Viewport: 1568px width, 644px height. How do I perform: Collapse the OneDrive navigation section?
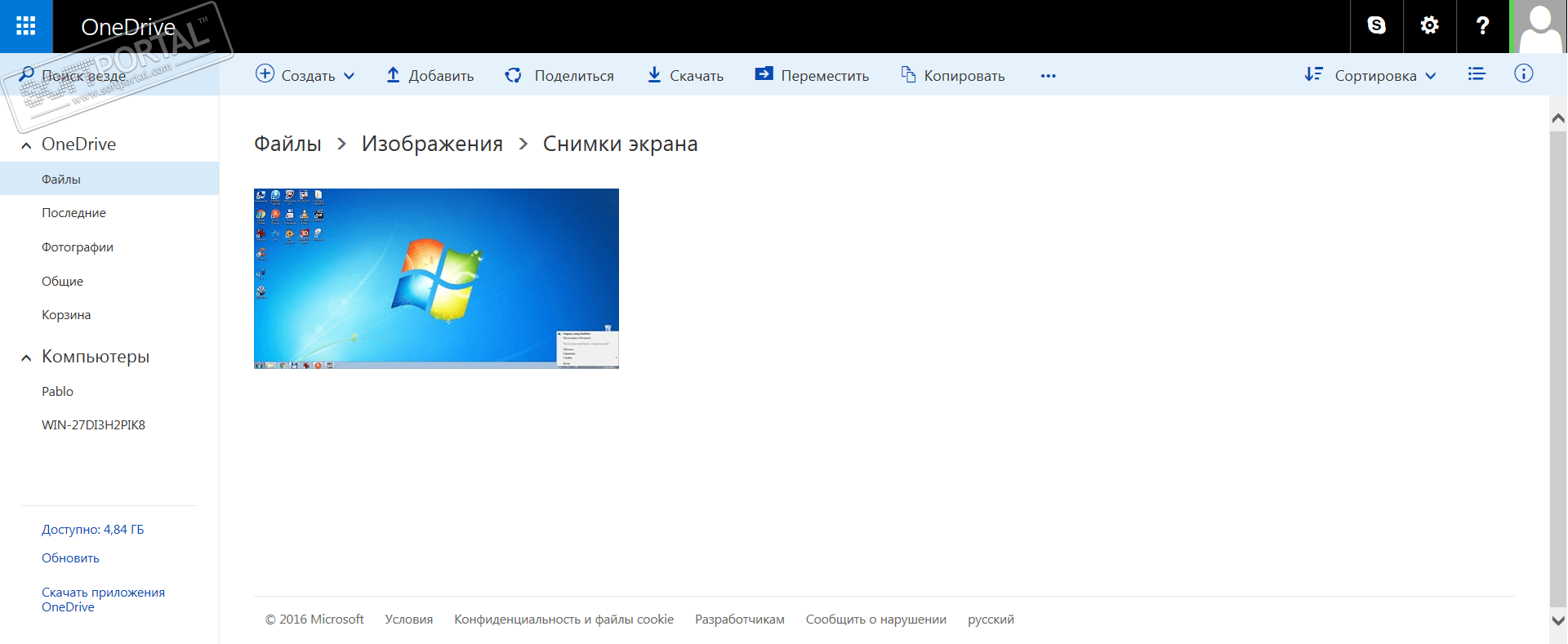[x=26, y=145]
